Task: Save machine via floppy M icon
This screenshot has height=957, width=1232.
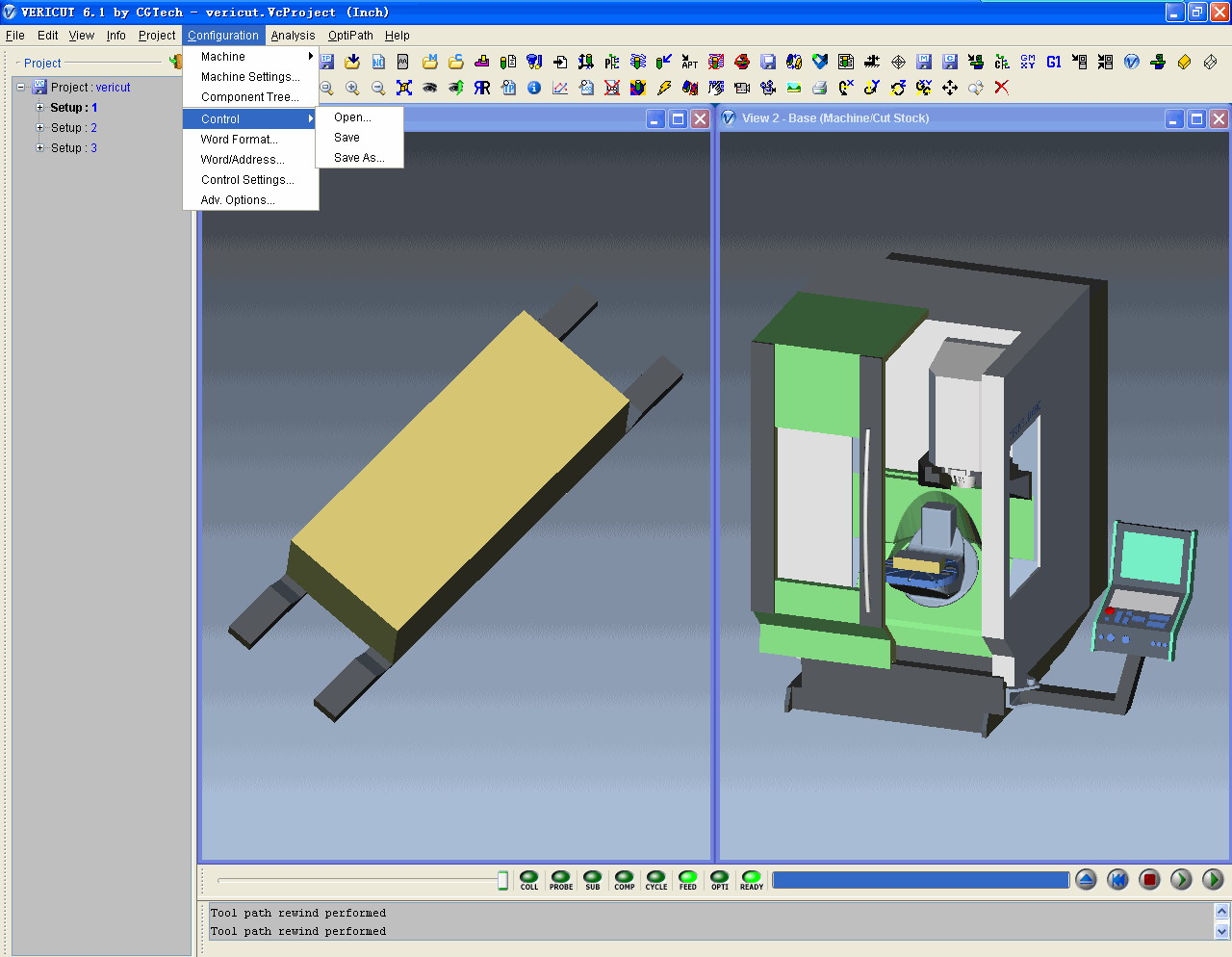Action: coord(924,62)
